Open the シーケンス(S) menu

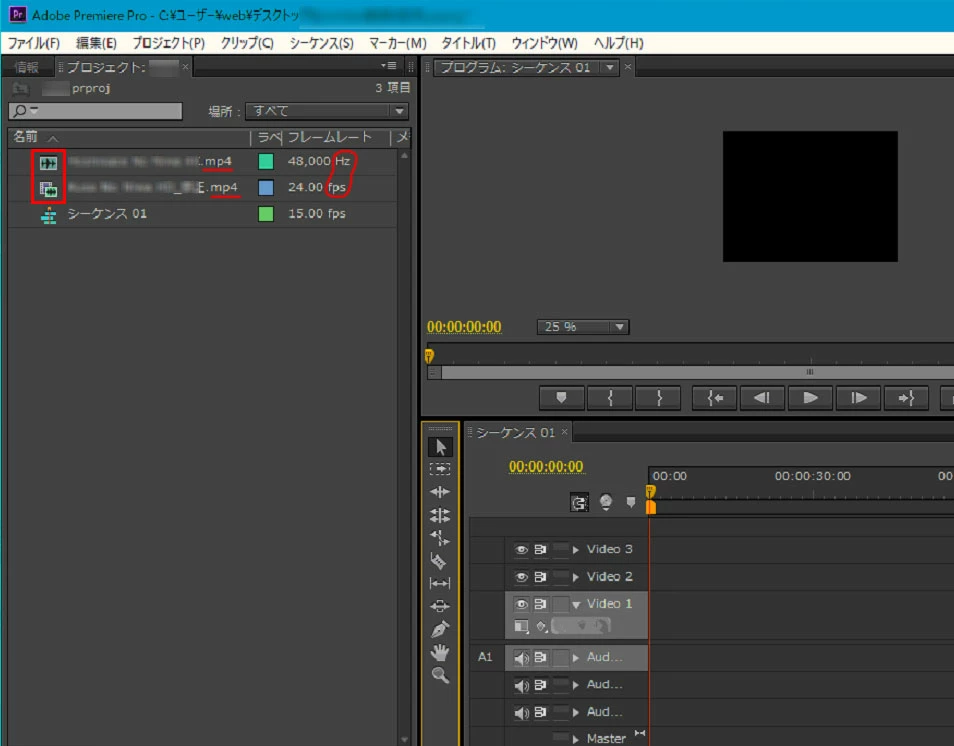321,43
